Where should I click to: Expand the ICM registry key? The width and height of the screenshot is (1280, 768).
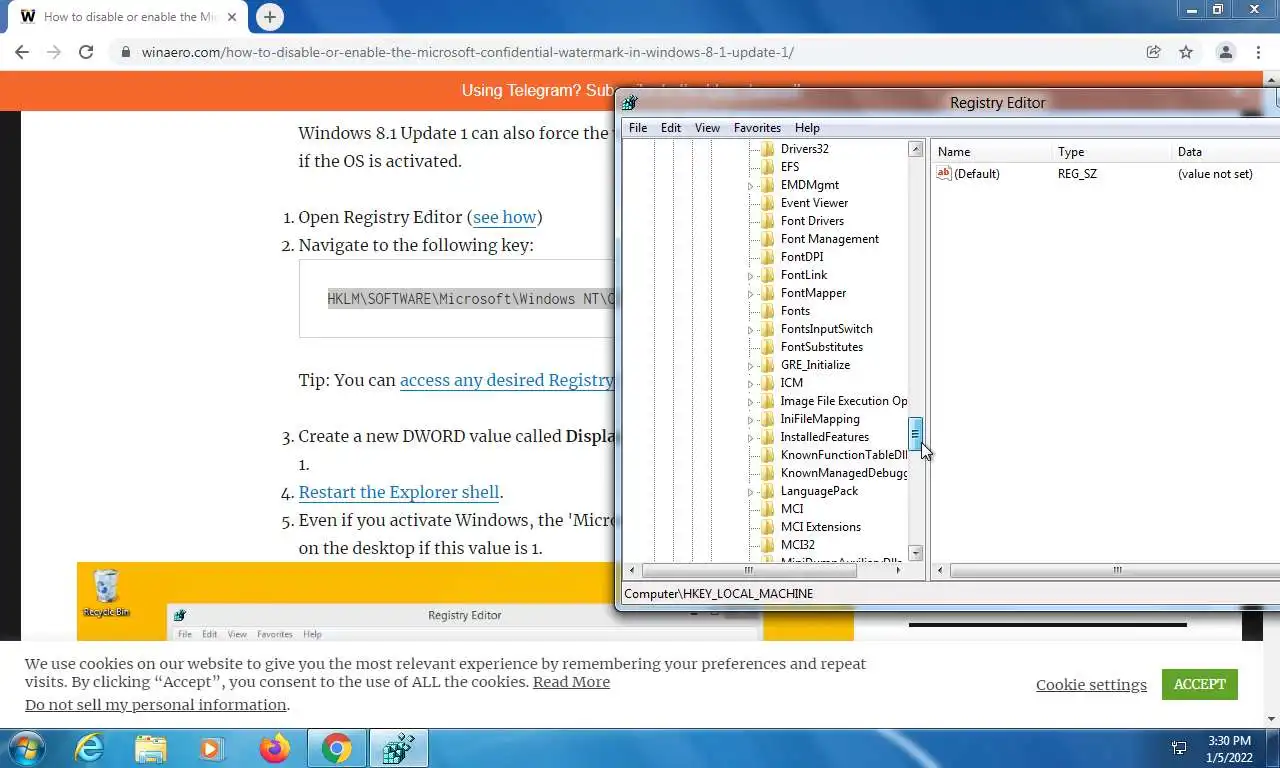click(x=751, y=384)
